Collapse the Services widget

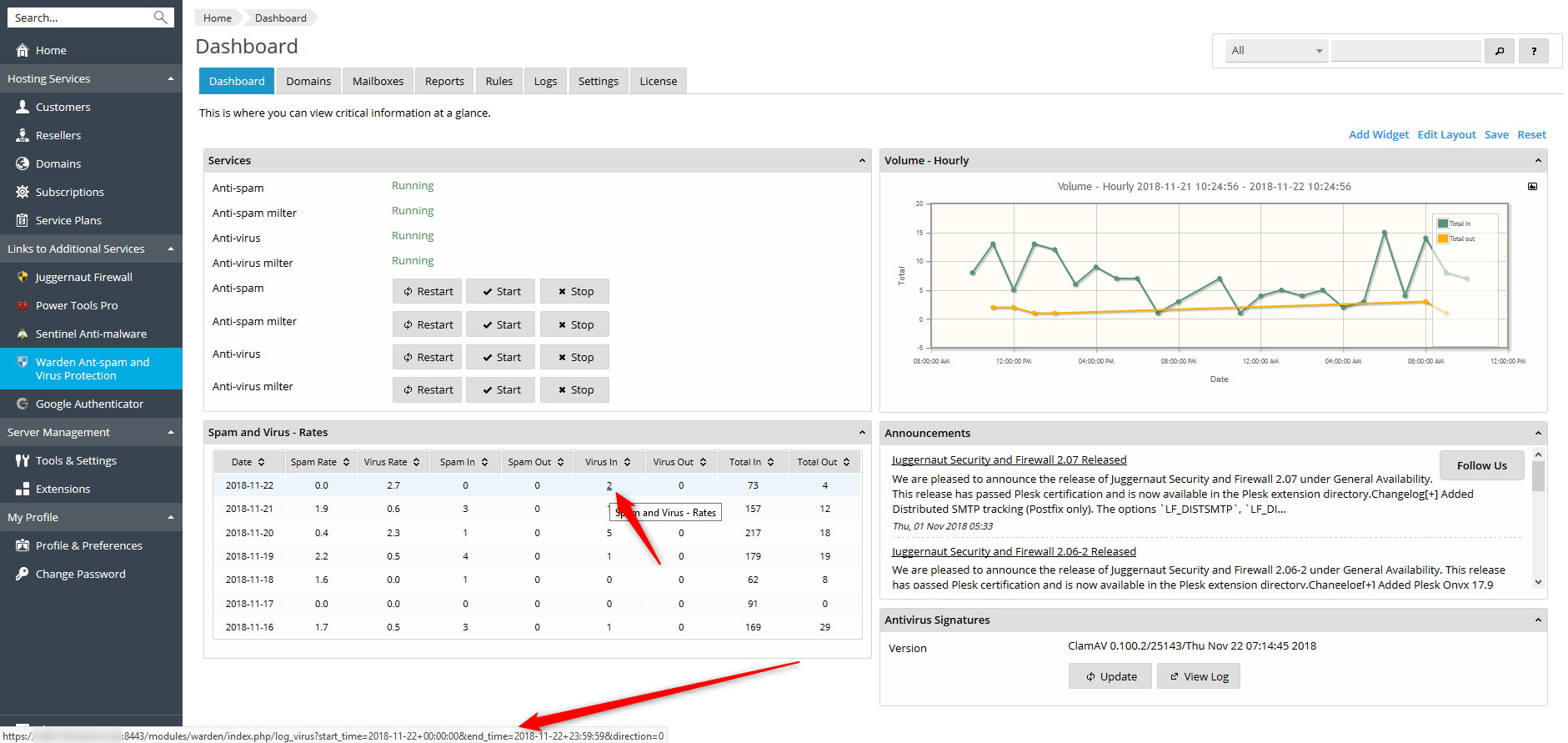pos(862,161)
